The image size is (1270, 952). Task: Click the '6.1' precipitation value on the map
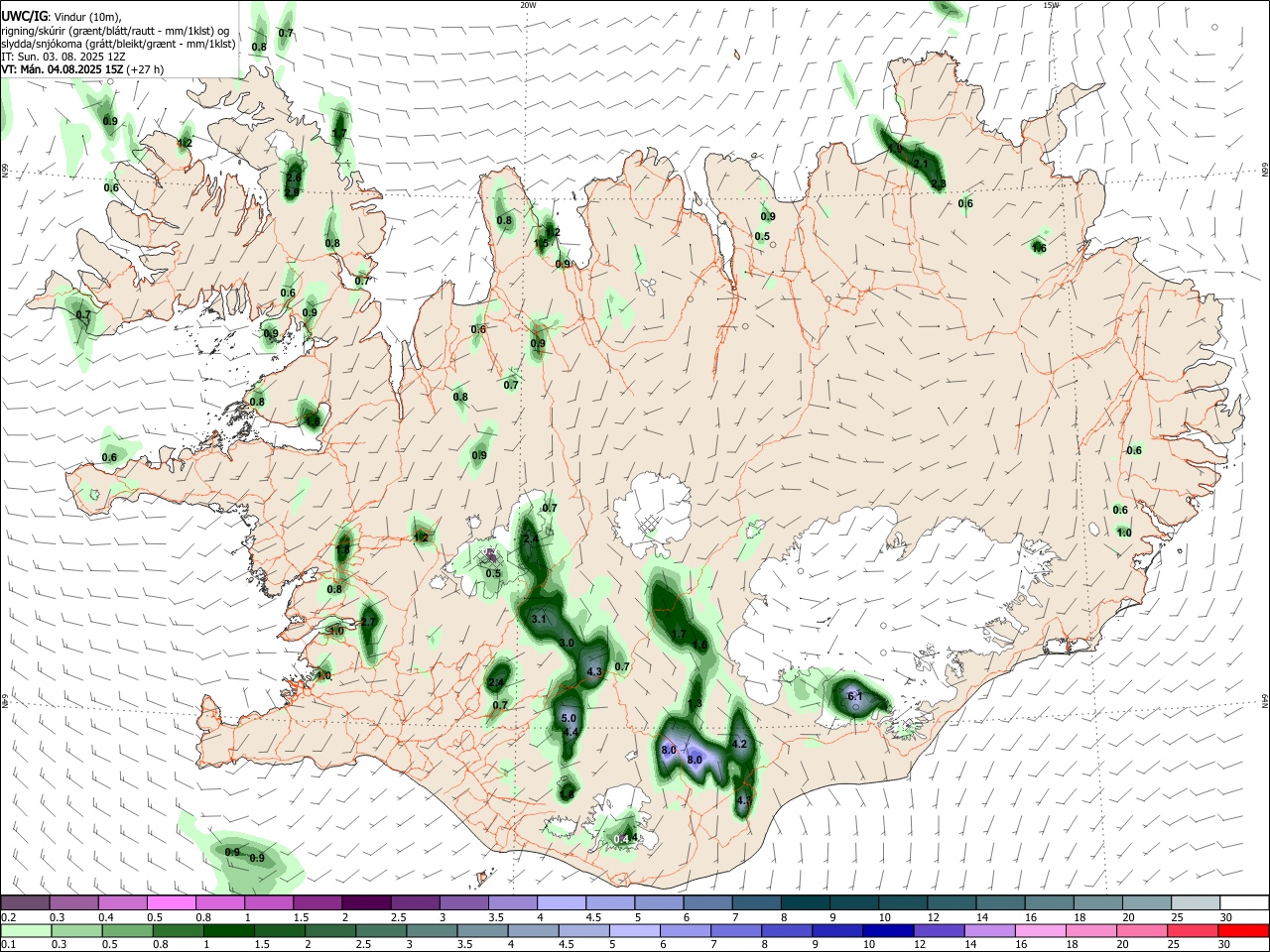point(855,697)
